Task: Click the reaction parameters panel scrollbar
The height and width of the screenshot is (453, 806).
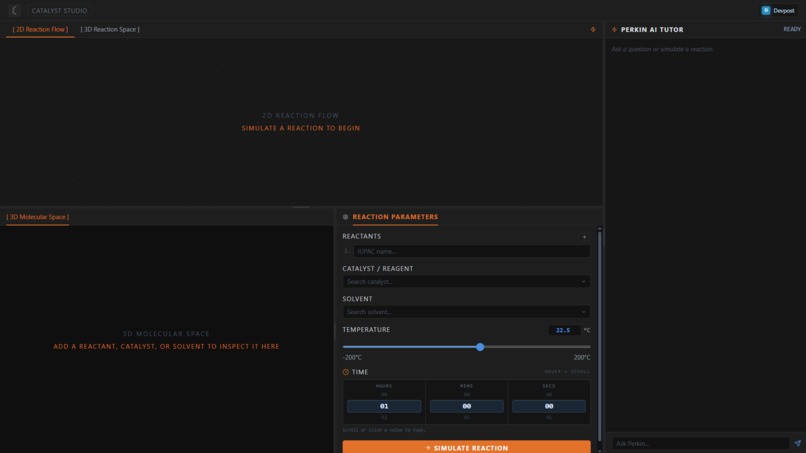Action: pos(599,334)
